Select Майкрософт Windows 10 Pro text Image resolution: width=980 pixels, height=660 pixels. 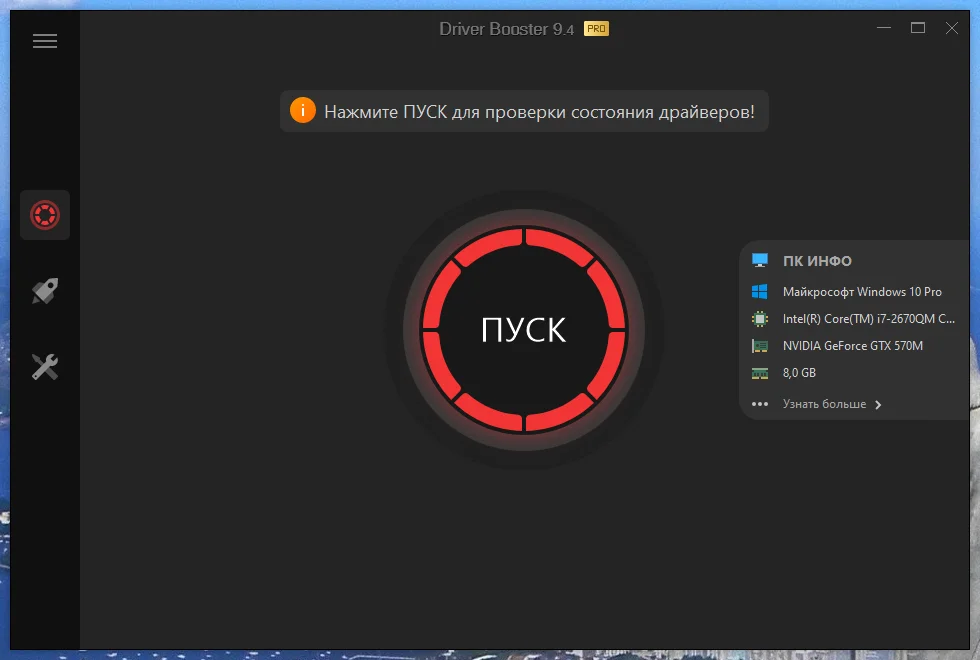tap(862, 292)
